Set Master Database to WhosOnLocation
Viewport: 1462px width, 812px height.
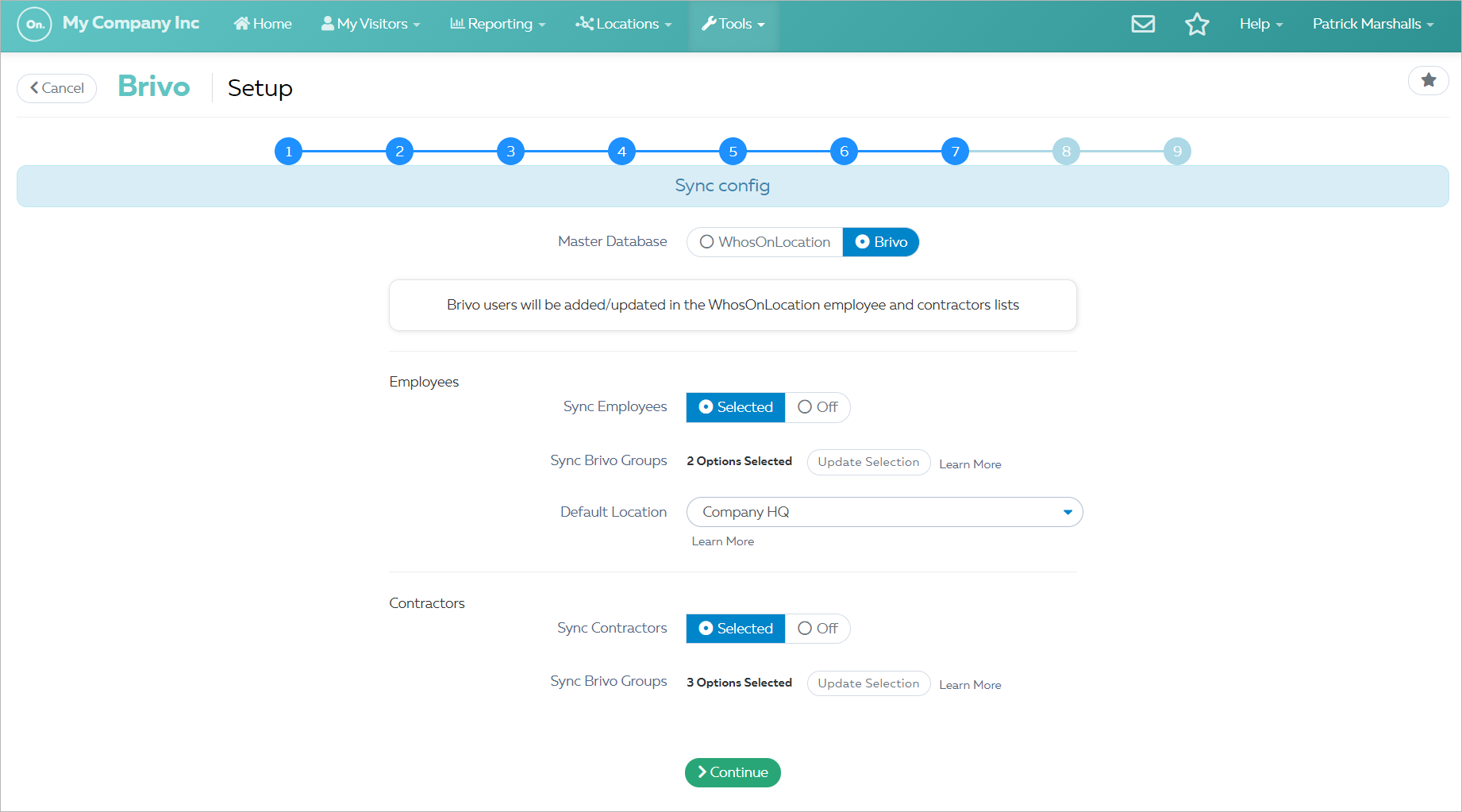pyautogui.click(x=764, y=242)
